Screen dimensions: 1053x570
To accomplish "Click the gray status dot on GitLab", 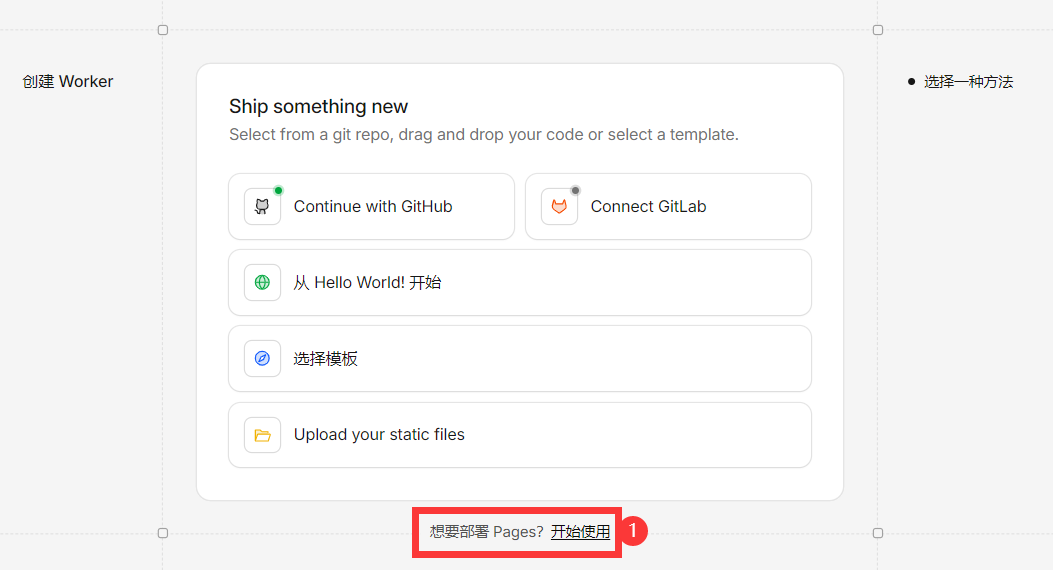I will pos(575,190).
